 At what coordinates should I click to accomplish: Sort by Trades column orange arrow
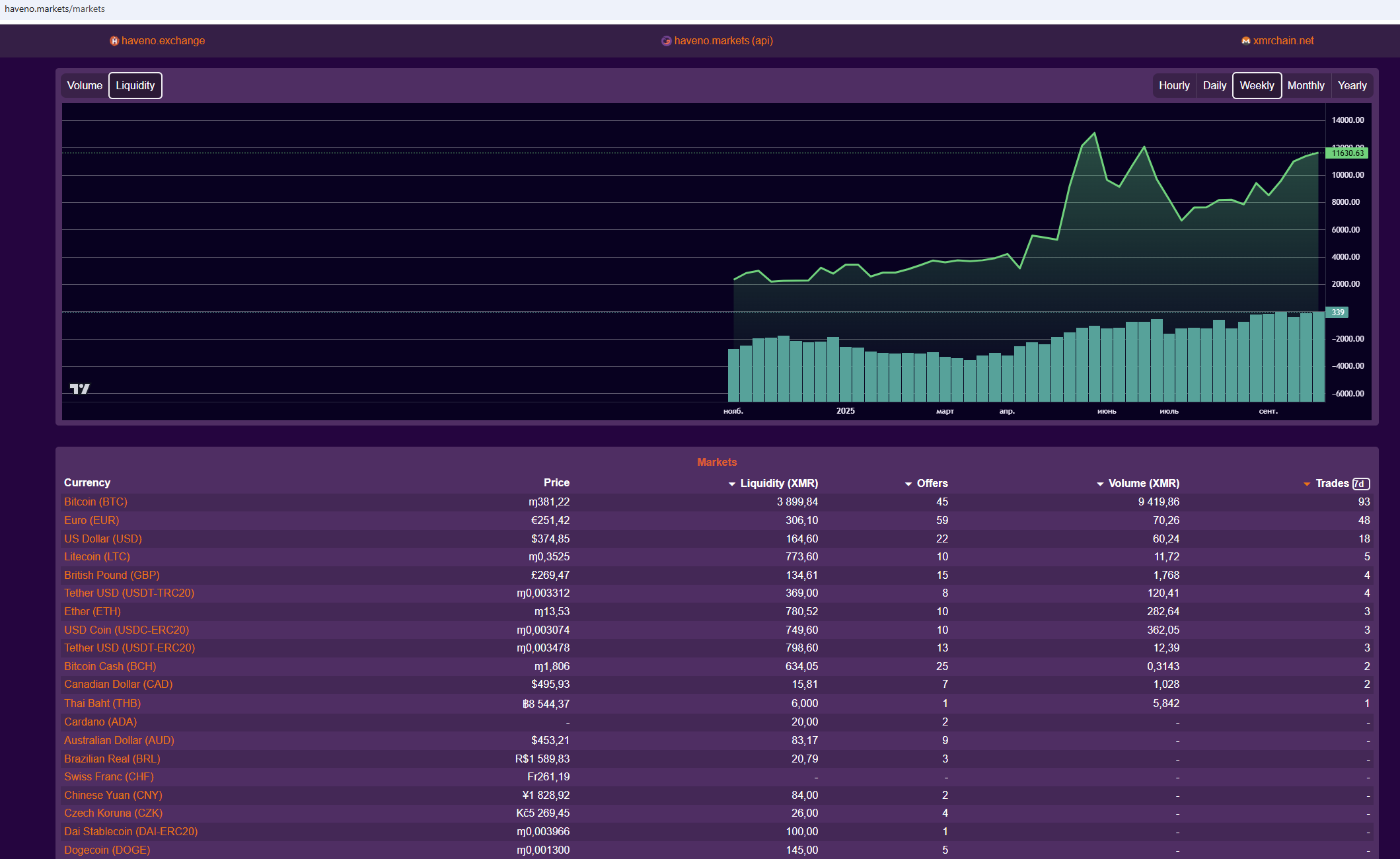tap(1306, 484)
